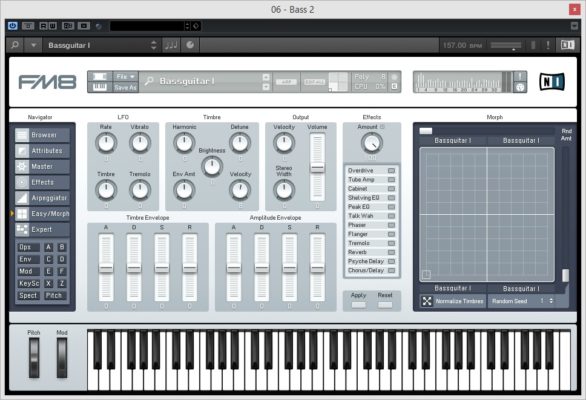Toggle the plugin power bypass button
This screenshot has width=586, height=400.
pyautogui.click(x=13, y=26)
